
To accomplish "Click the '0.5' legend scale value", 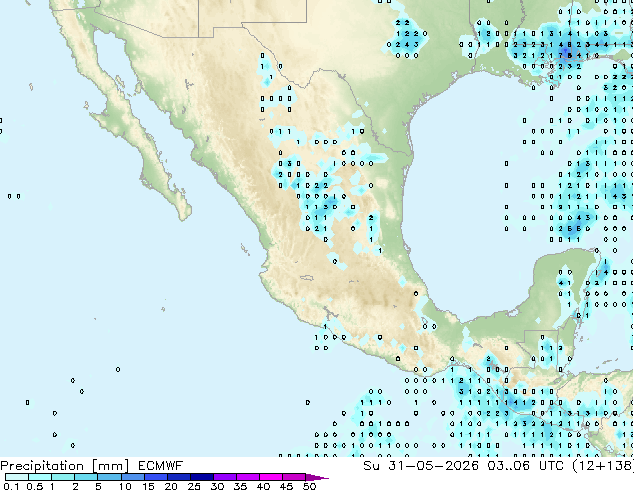I will tap(35, 486).
